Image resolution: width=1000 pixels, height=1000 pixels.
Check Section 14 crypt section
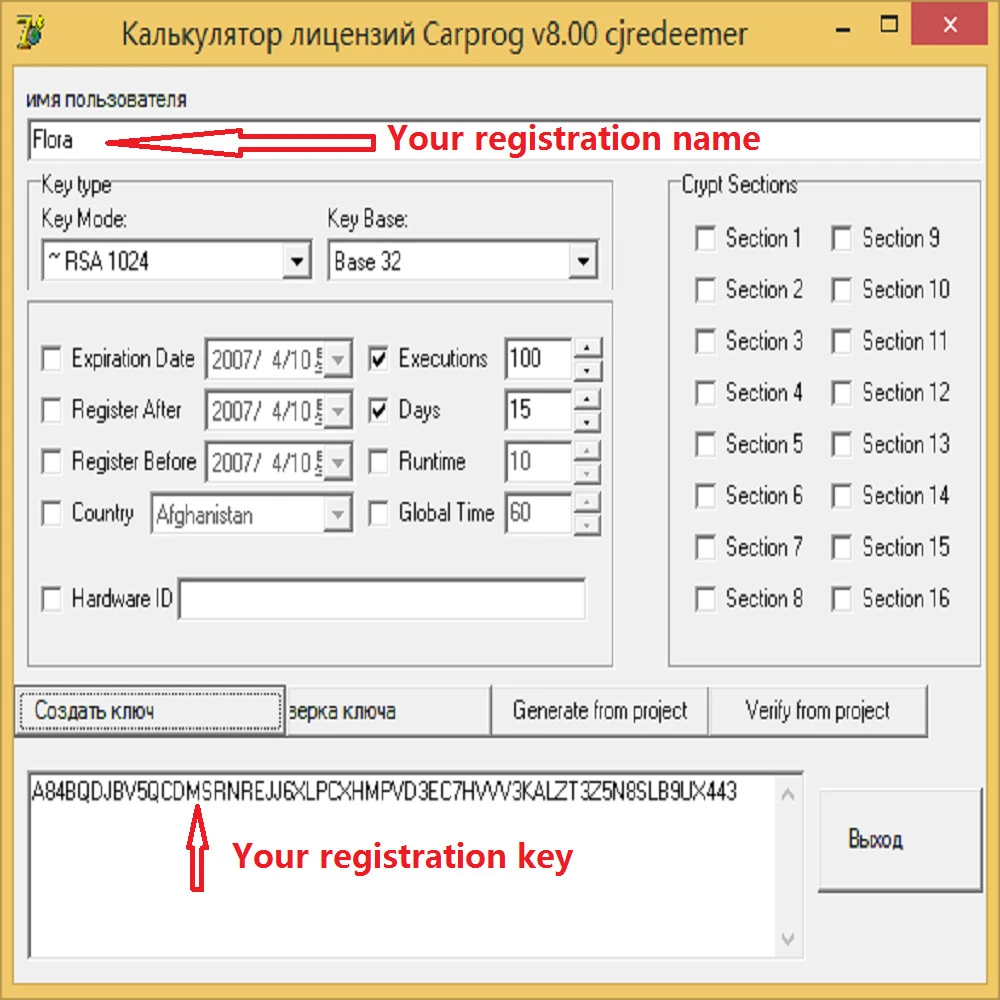coord(842,496)
